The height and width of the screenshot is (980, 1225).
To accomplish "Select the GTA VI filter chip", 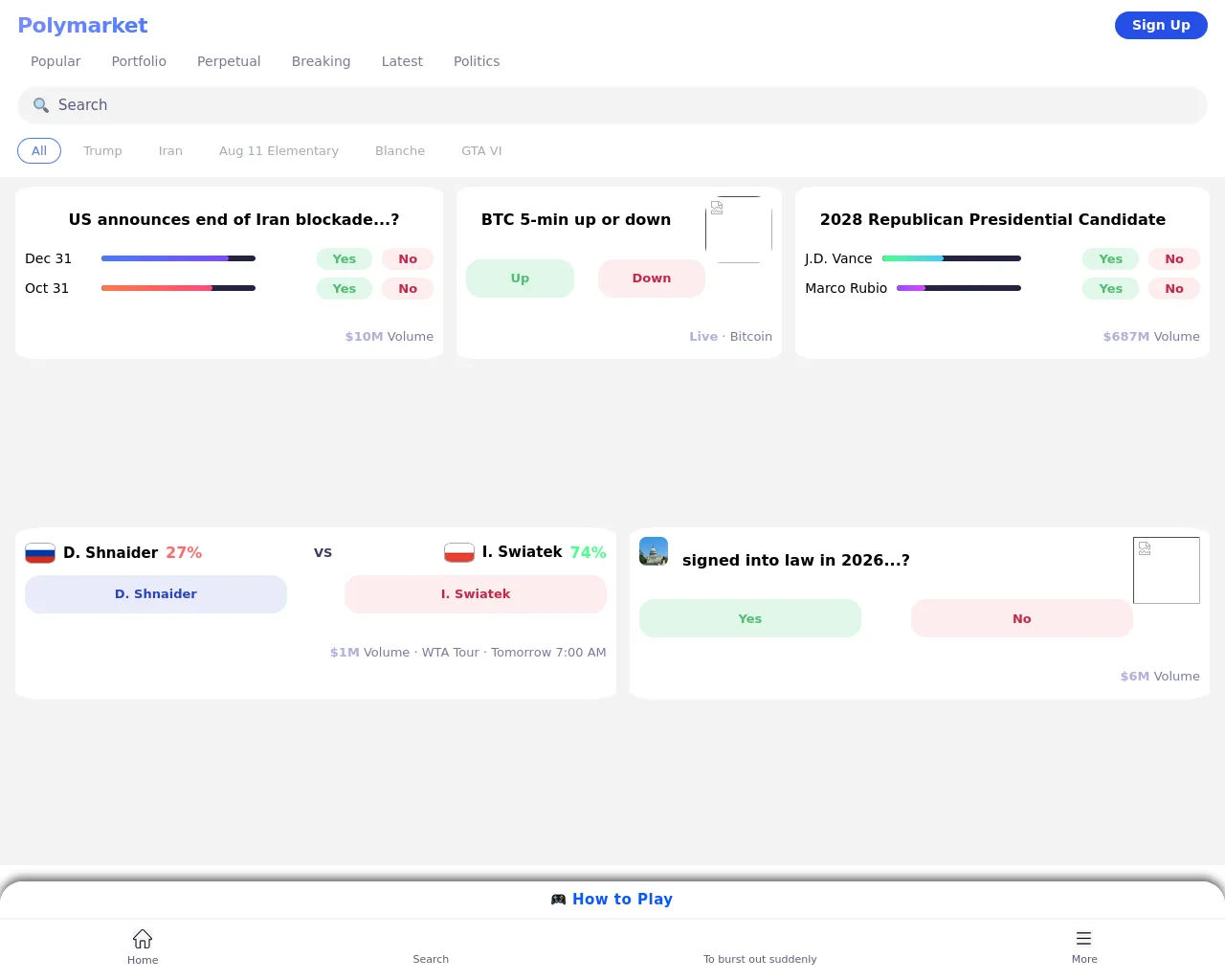I will [481, 151].
